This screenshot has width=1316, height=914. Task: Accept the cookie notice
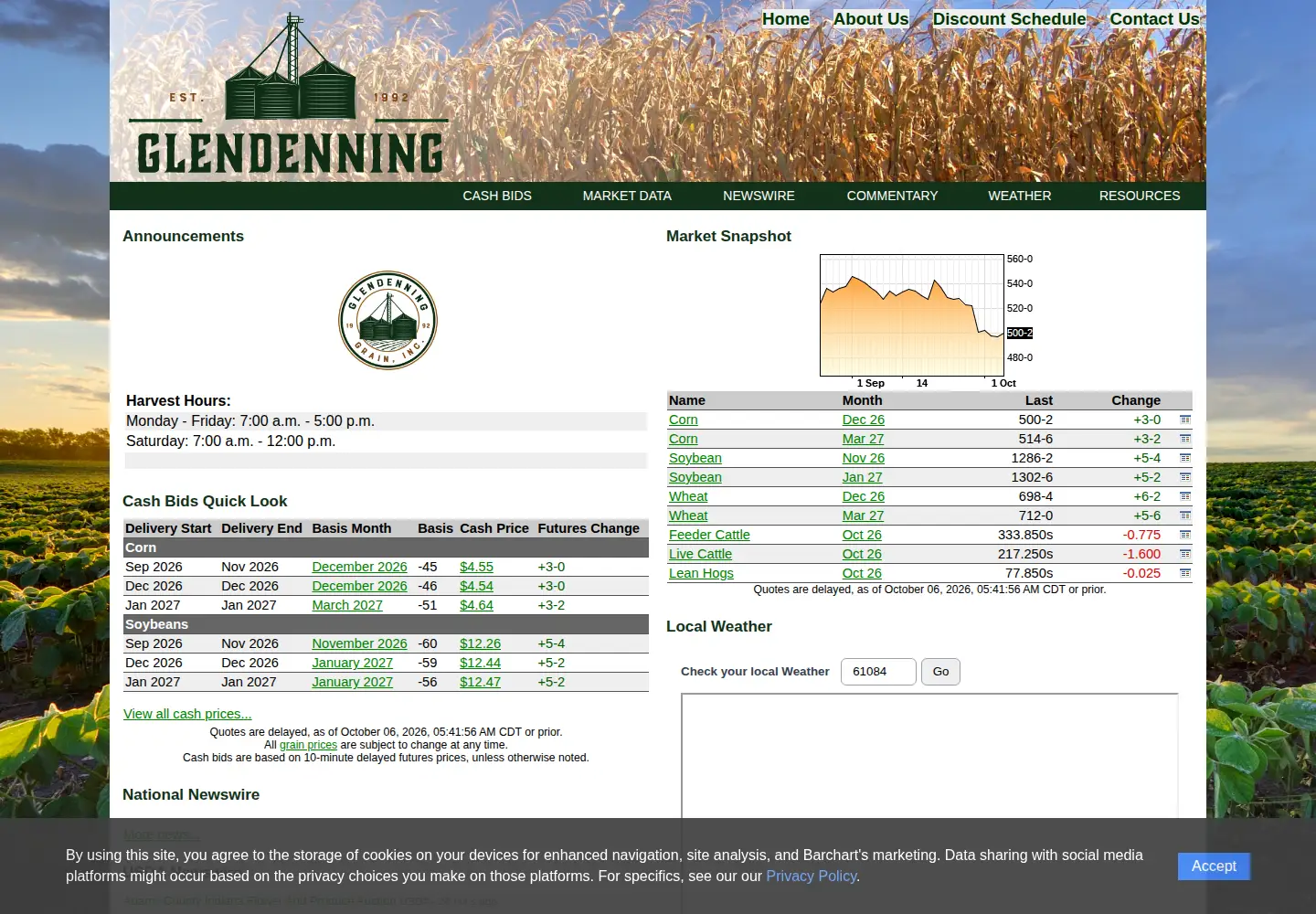tap(1214, 866)
